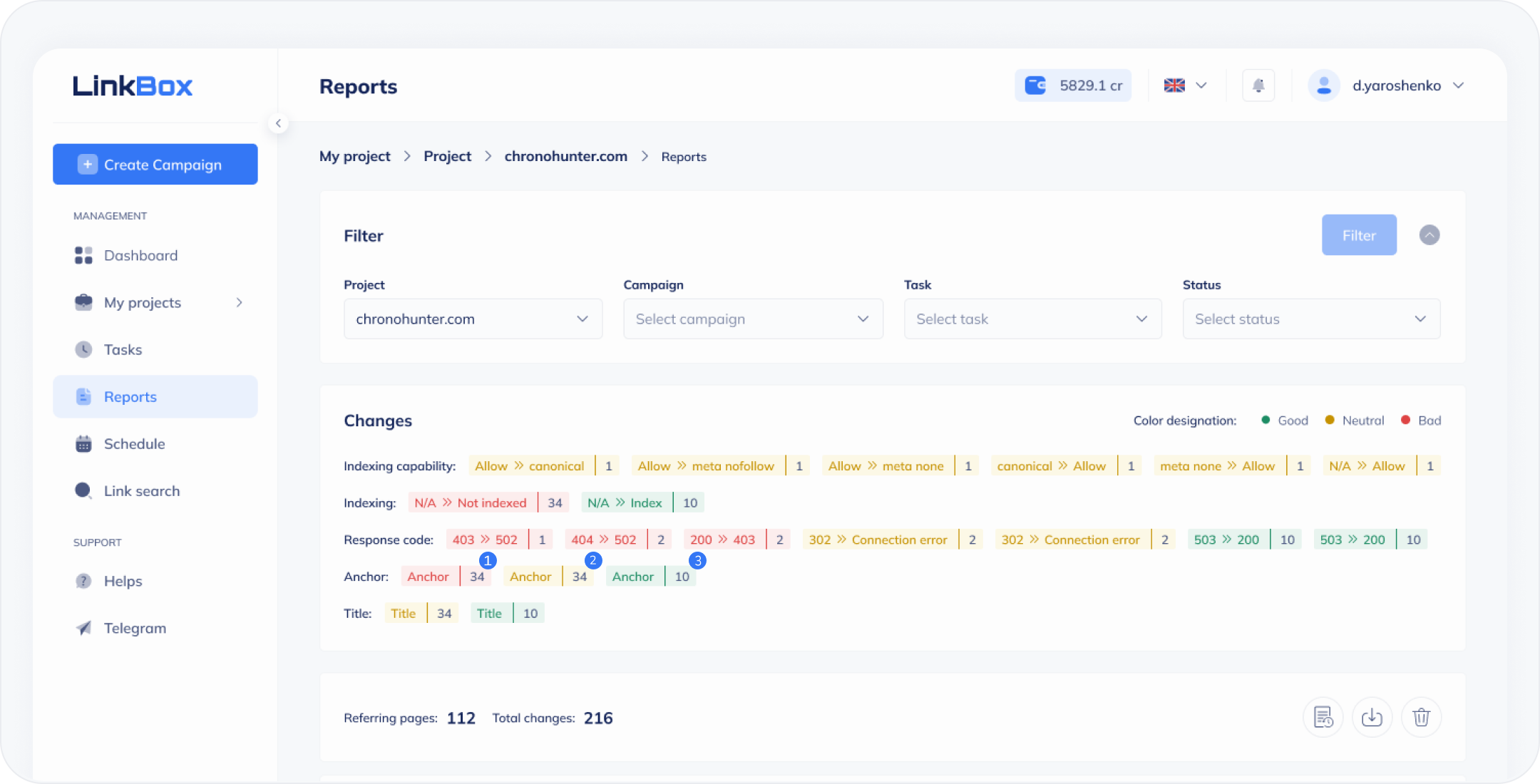The height and width of the screenshot is (784, 1540).
Task: Navigate to chronohunter.com breadcrumb
Action: 566,156
